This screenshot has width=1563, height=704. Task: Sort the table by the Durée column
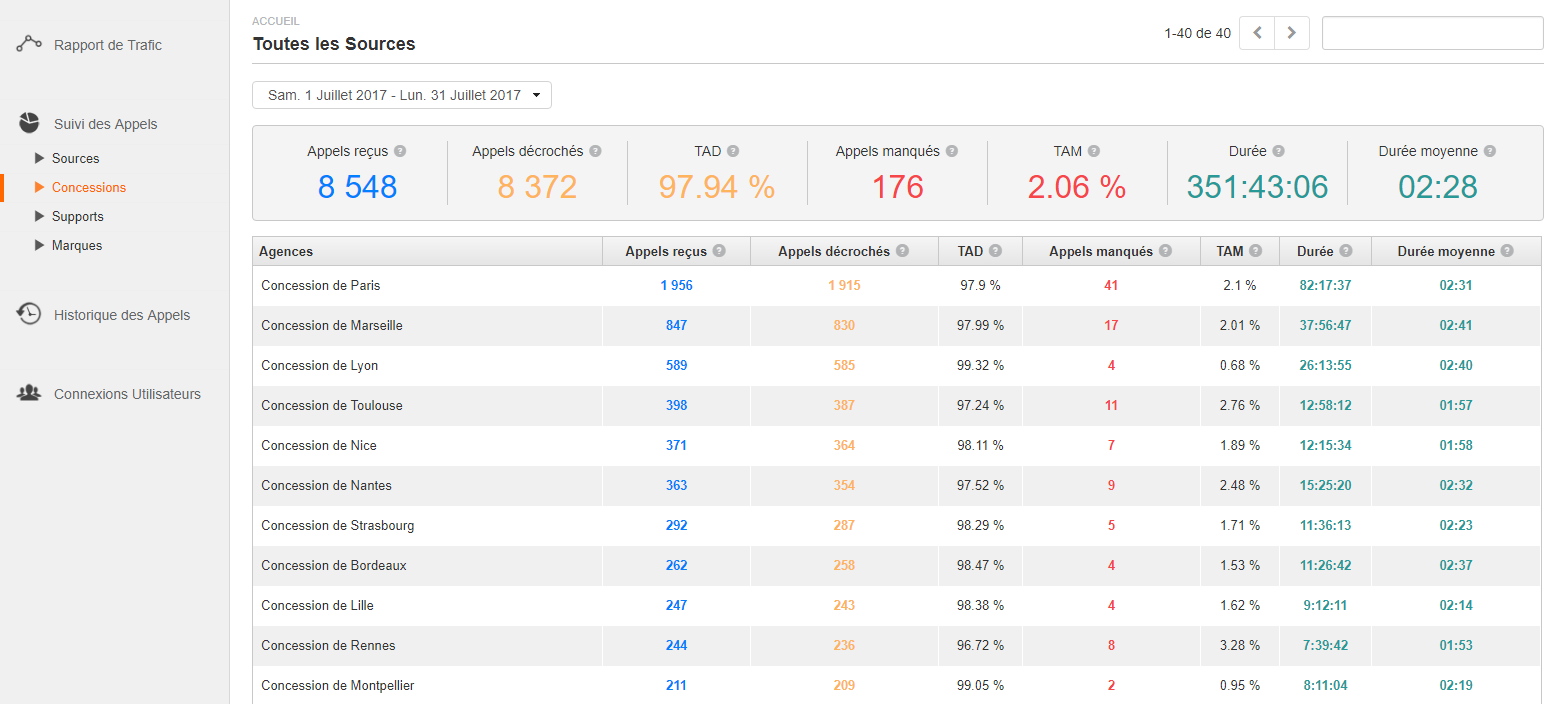pyautogui.click(x=1318, y=251)
